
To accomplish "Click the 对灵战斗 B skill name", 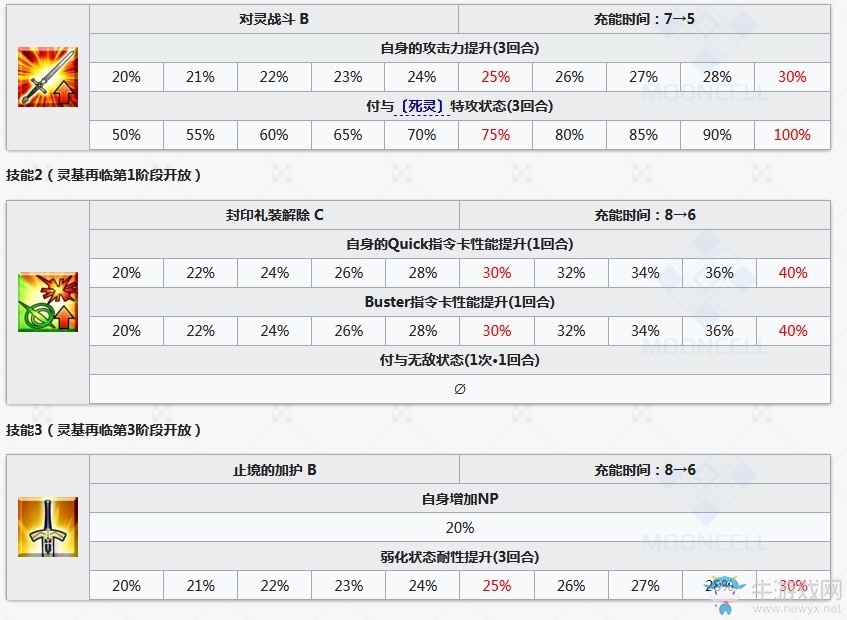I will pyautogui.click(x=274, y=19).
